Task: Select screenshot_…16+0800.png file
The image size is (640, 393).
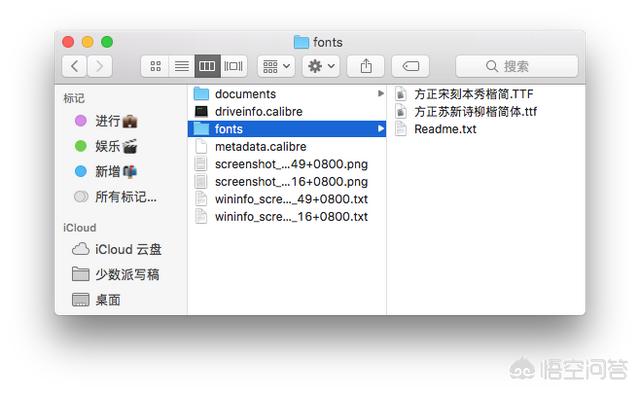Action: click(x=287, y=182)
